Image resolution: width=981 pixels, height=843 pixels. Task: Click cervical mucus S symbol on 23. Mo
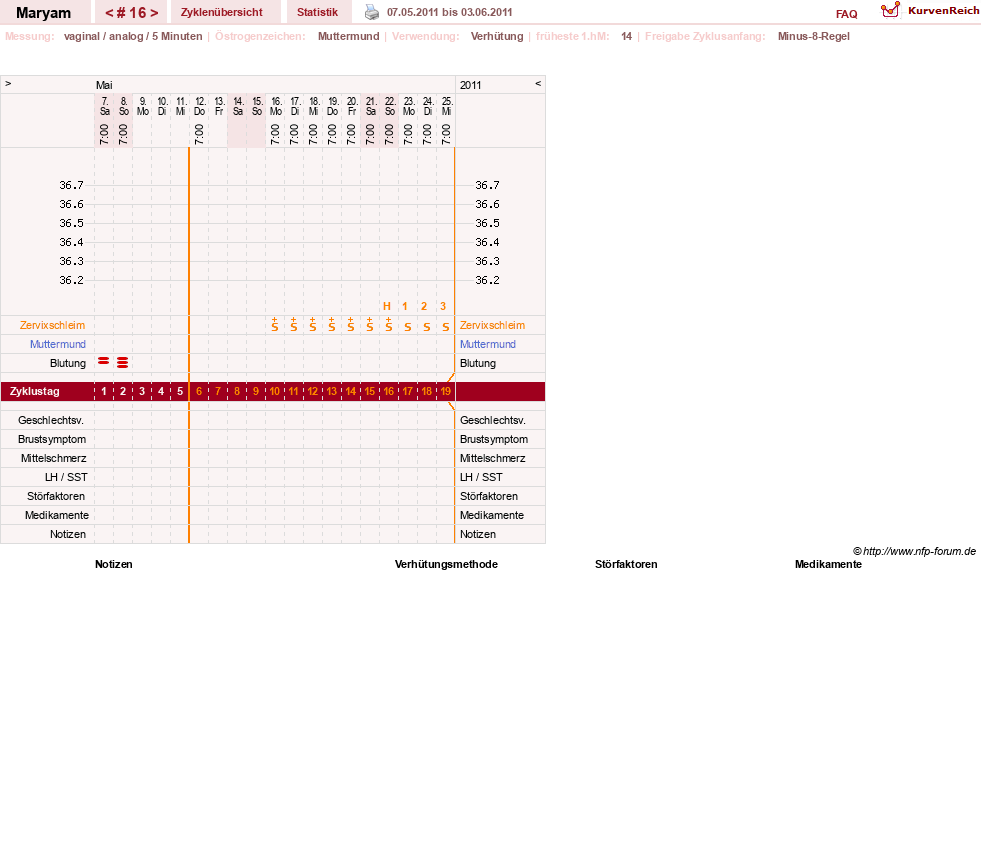[408, 327]
